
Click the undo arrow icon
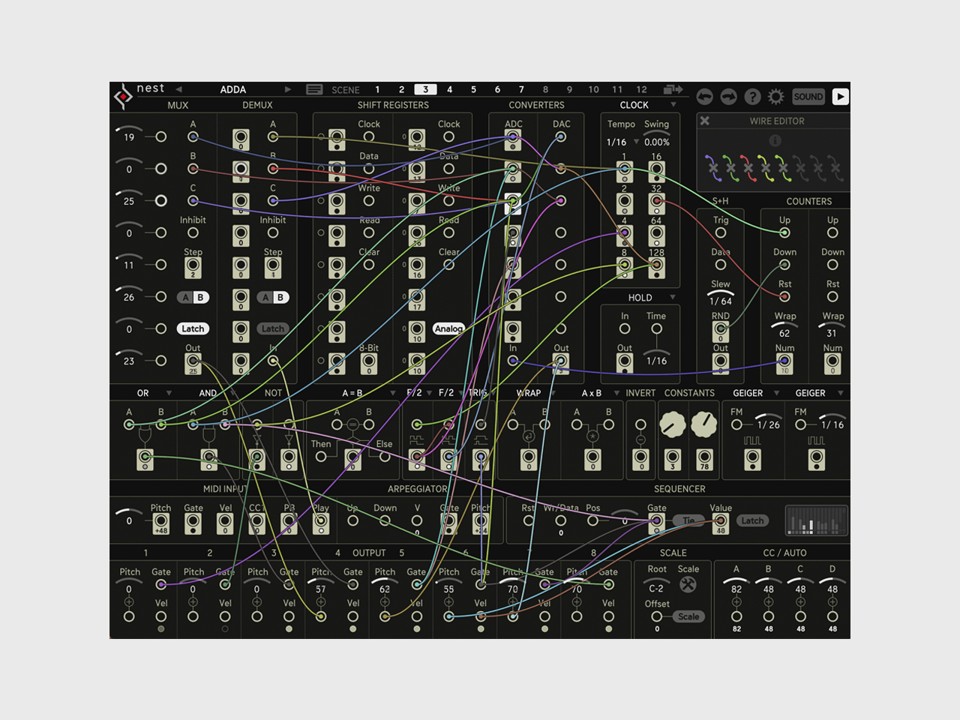pyautogui.click(x=705, y=97)
